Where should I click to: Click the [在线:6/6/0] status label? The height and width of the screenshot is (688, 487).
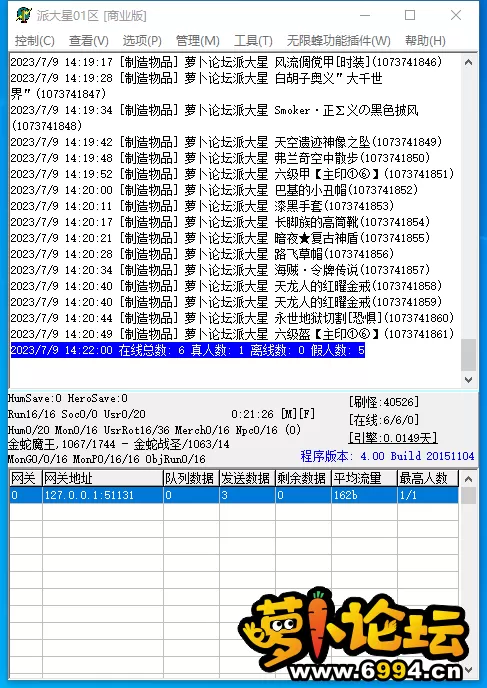coord(383,420)
